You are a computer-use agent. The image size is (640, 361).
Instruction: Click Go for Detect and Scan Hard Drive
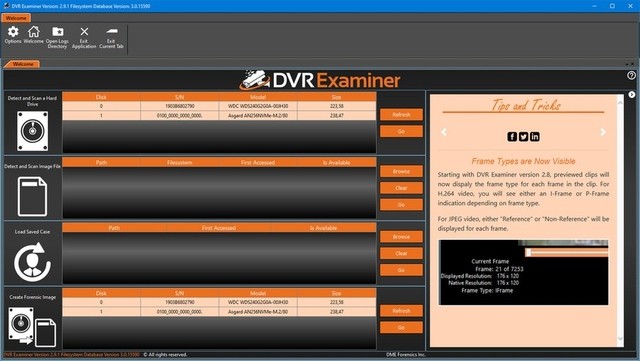(401, 131)
